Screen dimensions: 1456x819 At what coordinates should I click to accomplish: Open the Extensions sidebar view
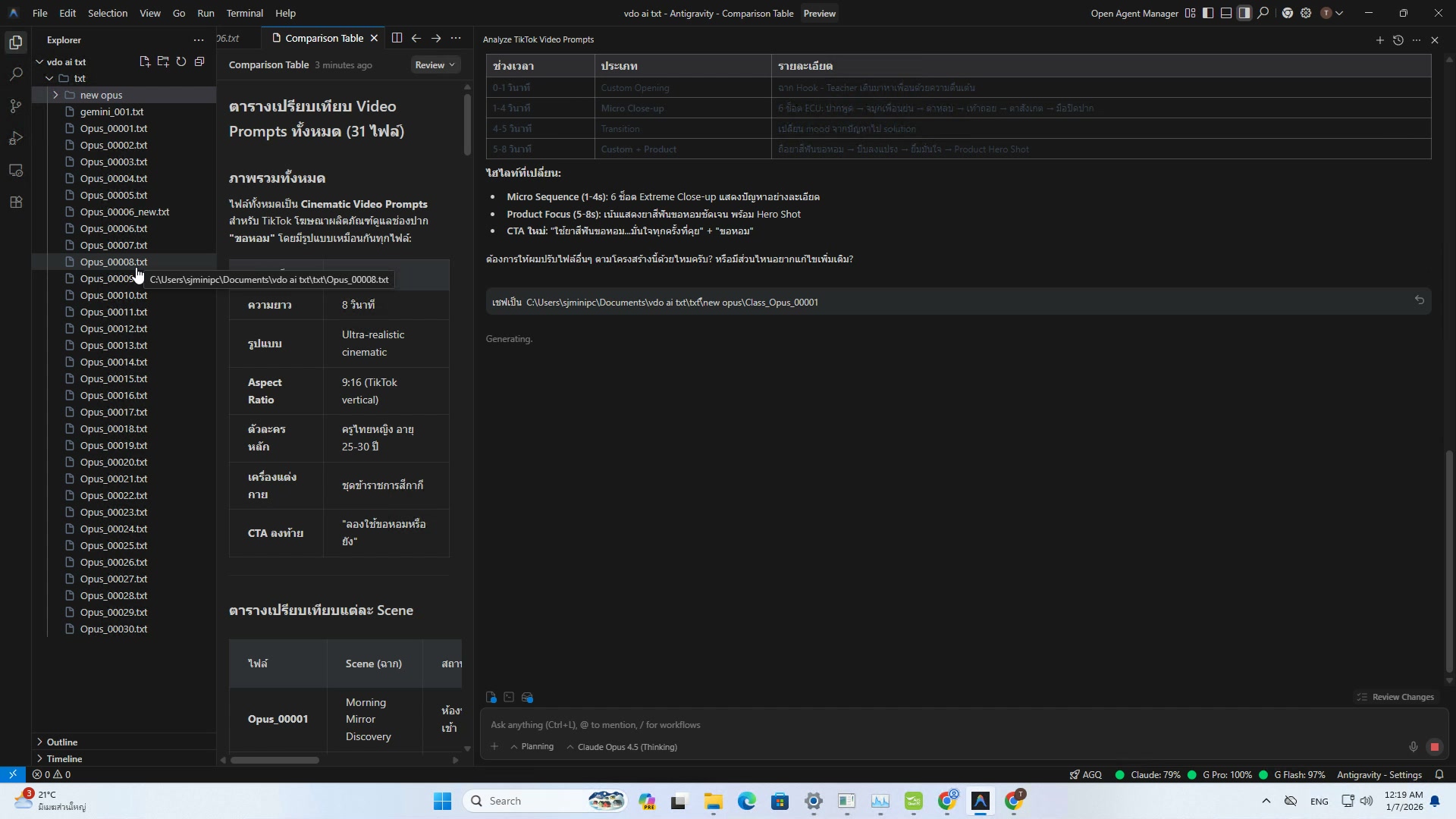click(x=16, y=202)
